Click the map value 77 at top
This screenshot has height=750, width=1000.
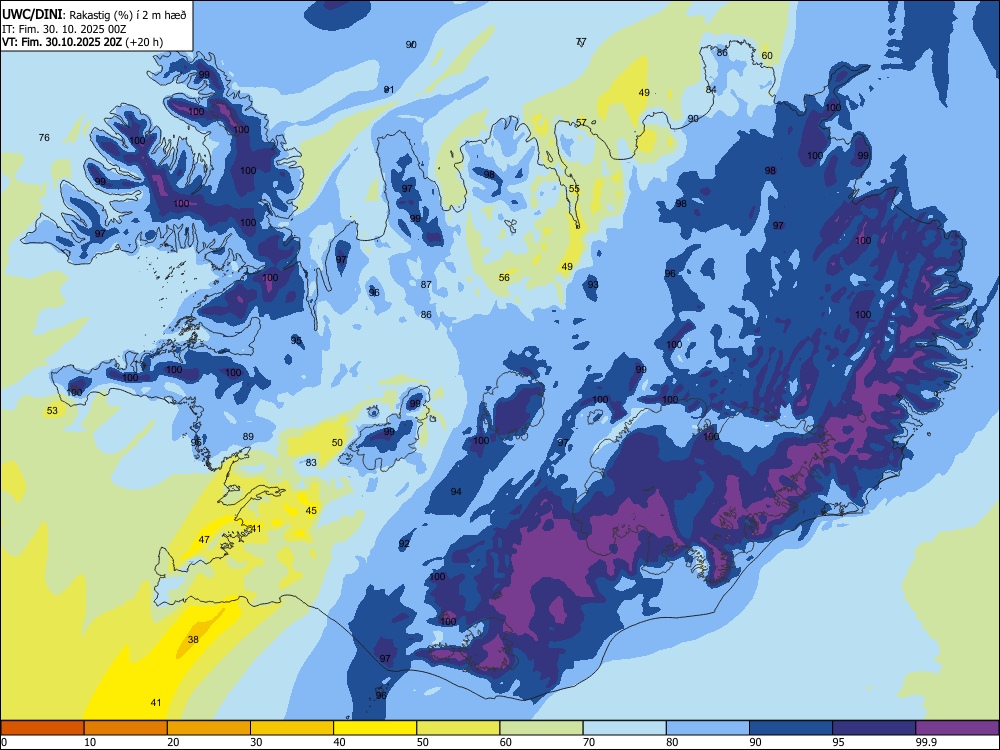click(x=581, y=42)
